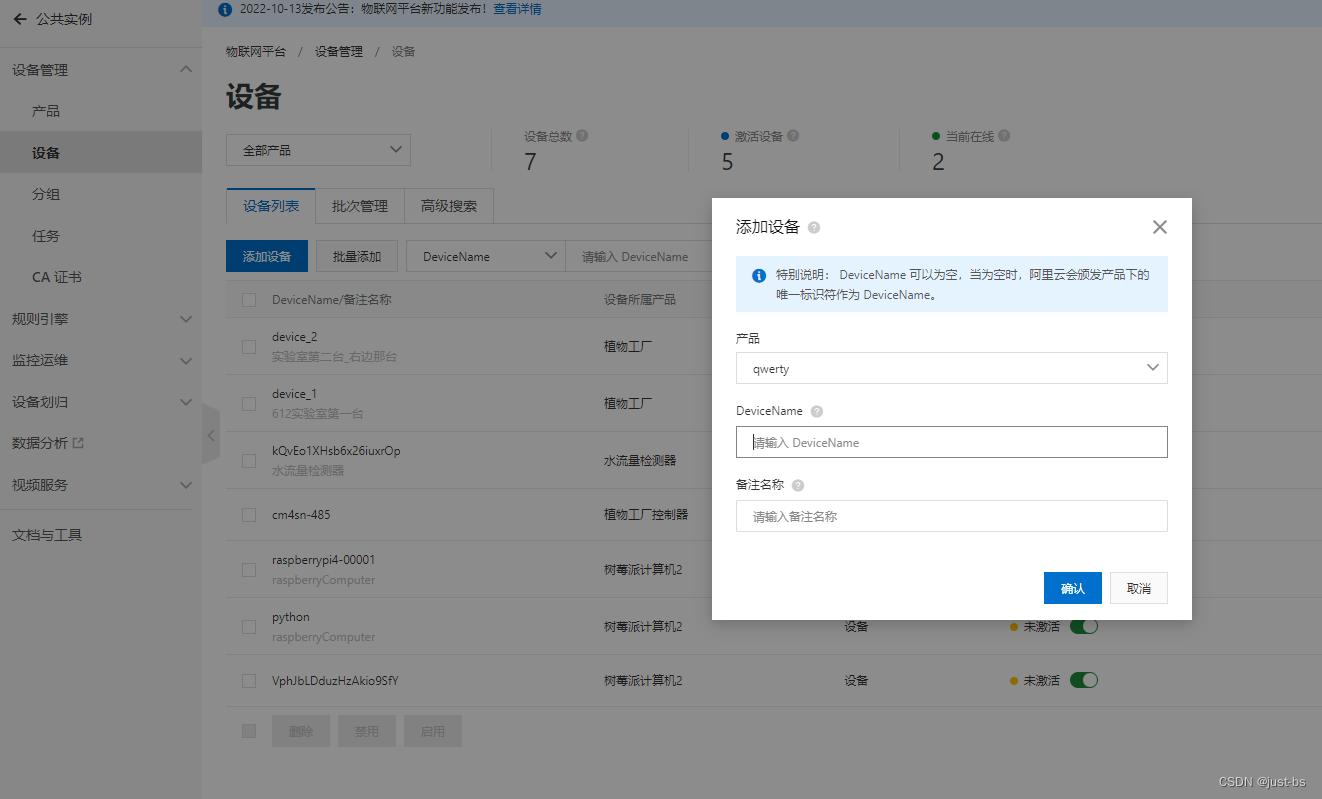The image size is (1322, 799).
Task: Click 取消 to cancel the dialog
Action: (1139, 588)
